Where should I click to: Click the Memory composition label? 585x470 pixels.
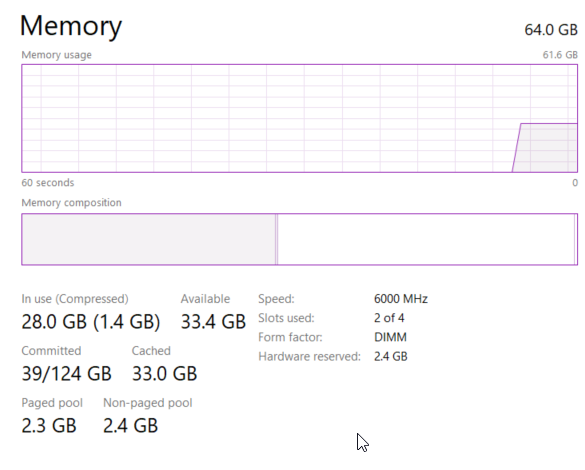(71, 203)
